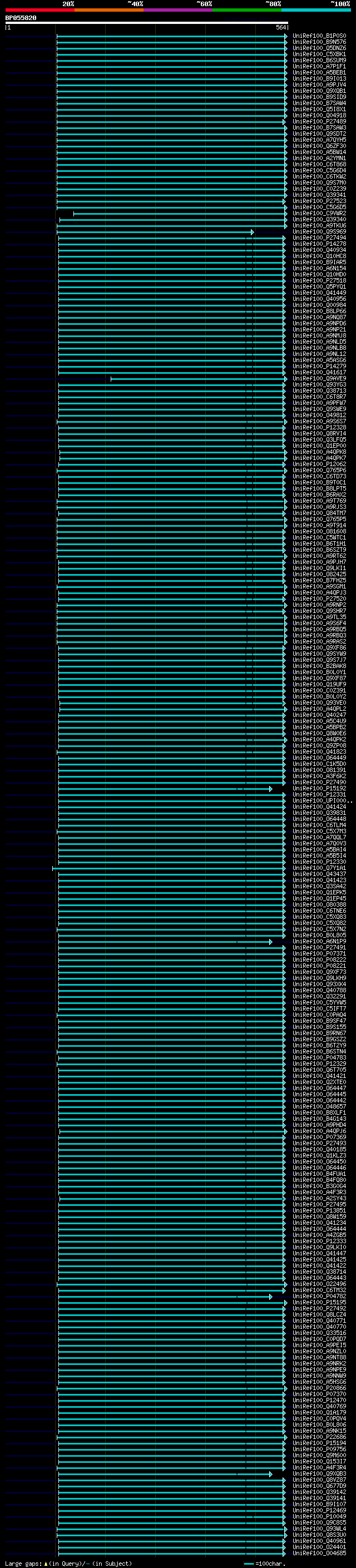Click the short alignment bar for UniRef100_C9VWR2
356x1568 pixels.
pos(180,214)
